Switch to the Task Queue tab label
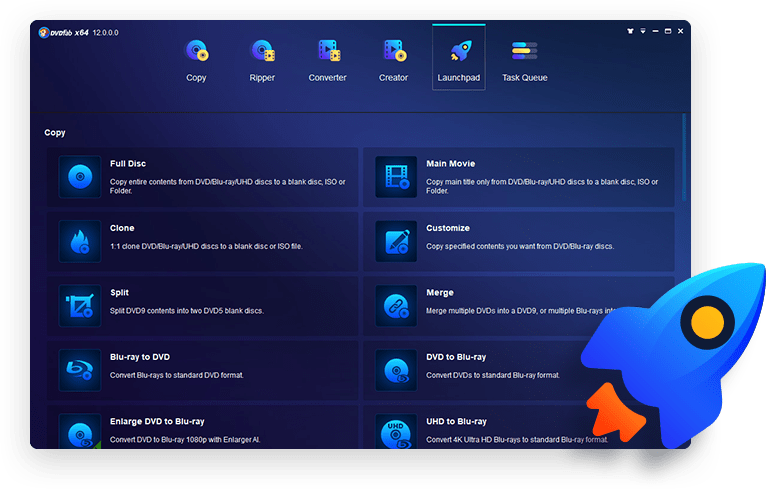The image size is (766, 489). click(x=525, y=78)
